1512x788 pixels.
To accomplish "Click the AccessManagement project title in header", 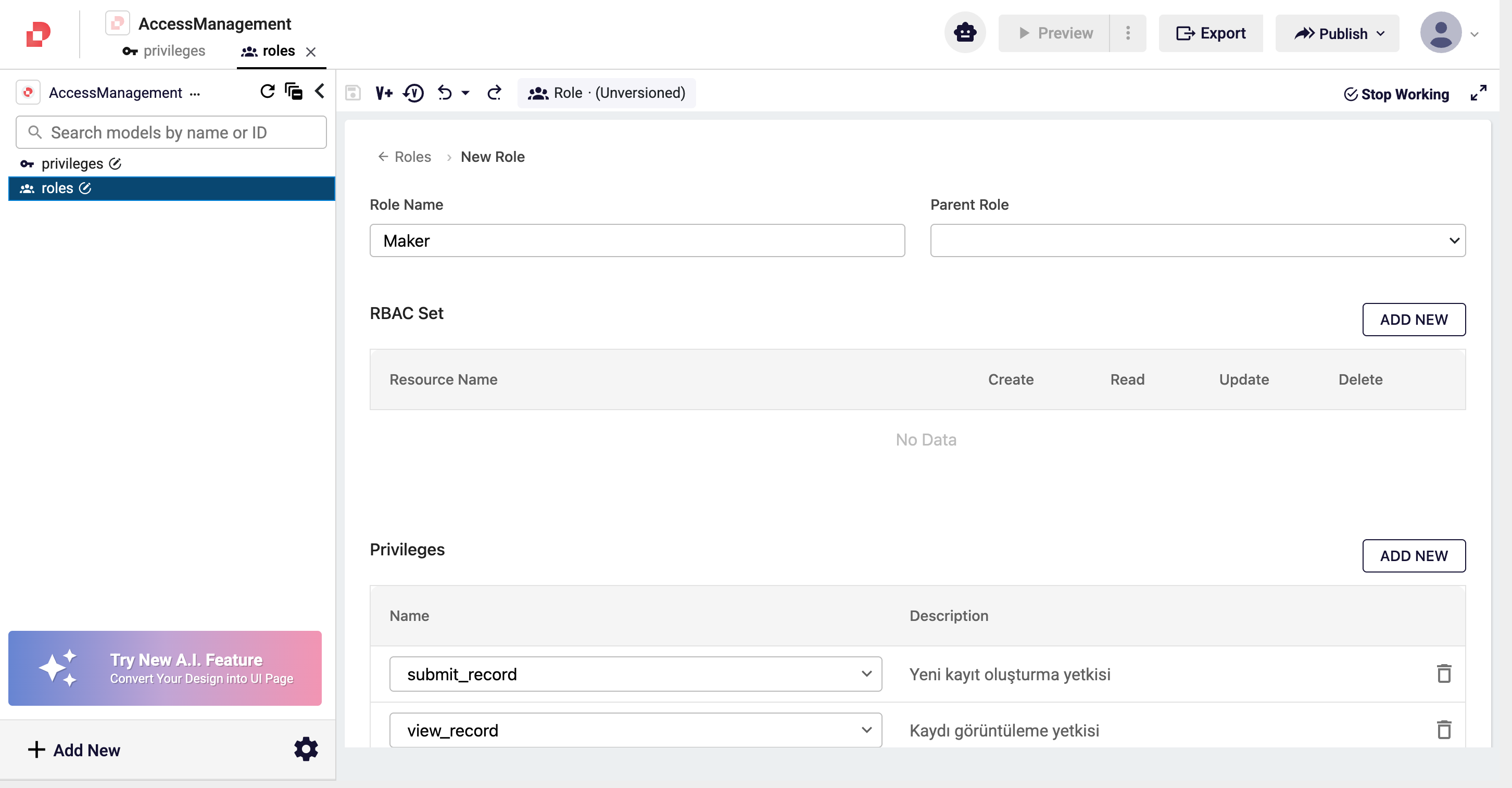I will 215,23.
